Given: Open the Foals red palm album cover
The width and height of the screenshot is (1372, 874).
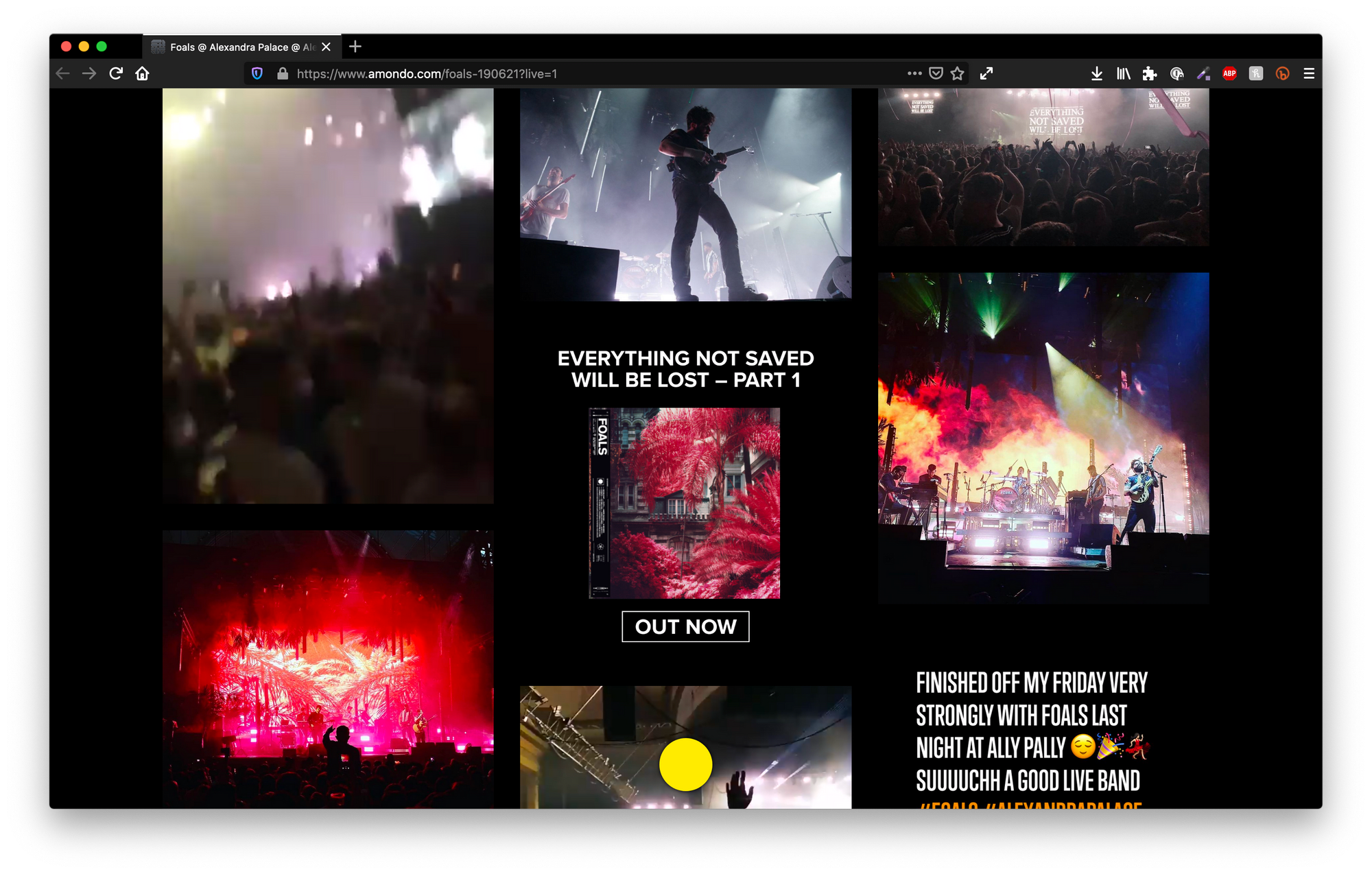Looking at the screenshot, I should point(685,503).
